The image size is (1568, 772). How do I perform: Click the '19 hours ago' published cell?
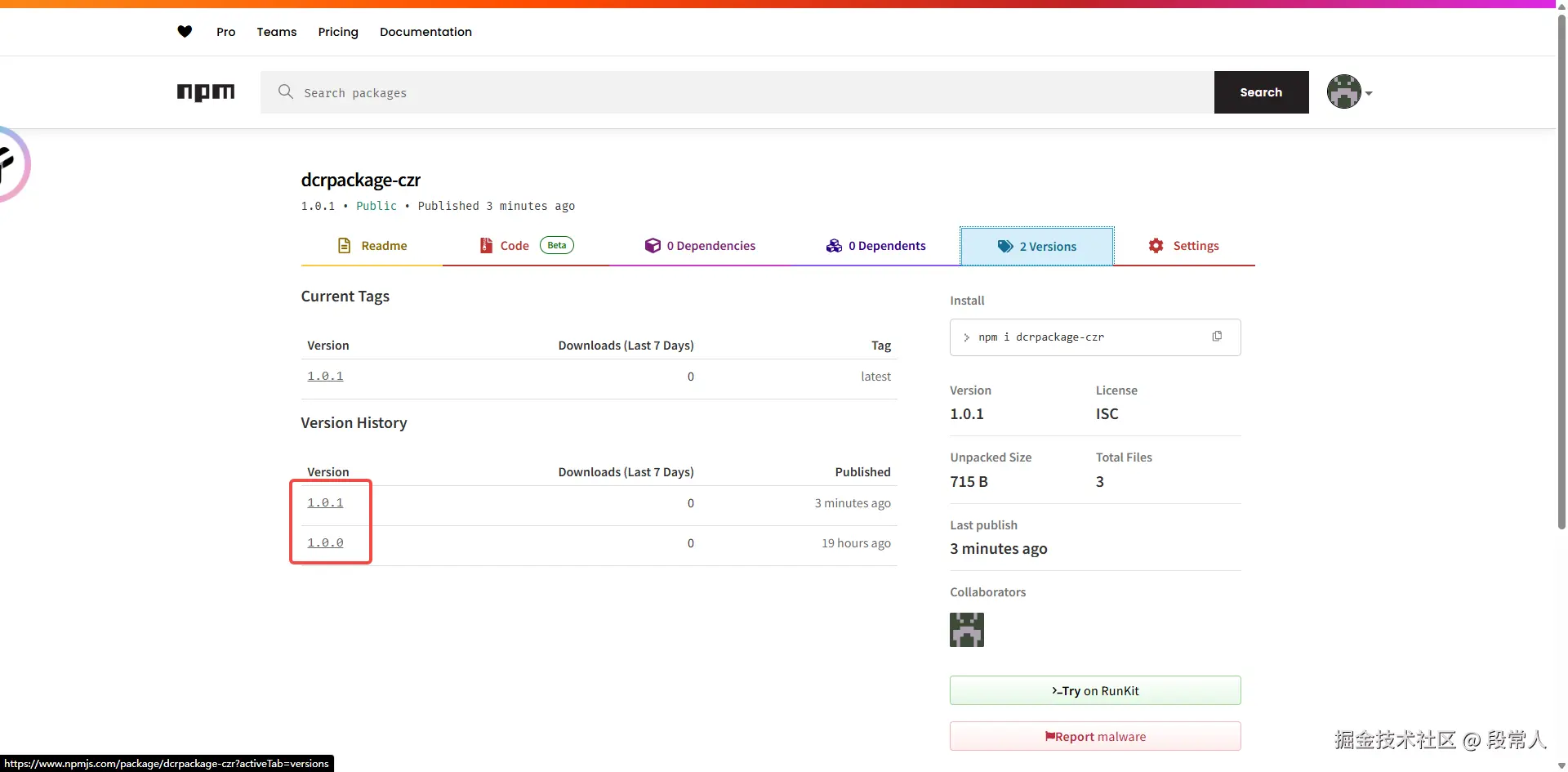[856, 543]
